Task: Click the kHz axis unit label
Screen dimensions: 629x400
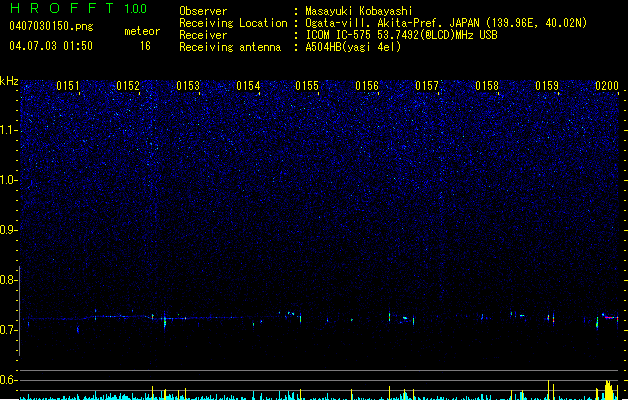Action: (9, 81)
